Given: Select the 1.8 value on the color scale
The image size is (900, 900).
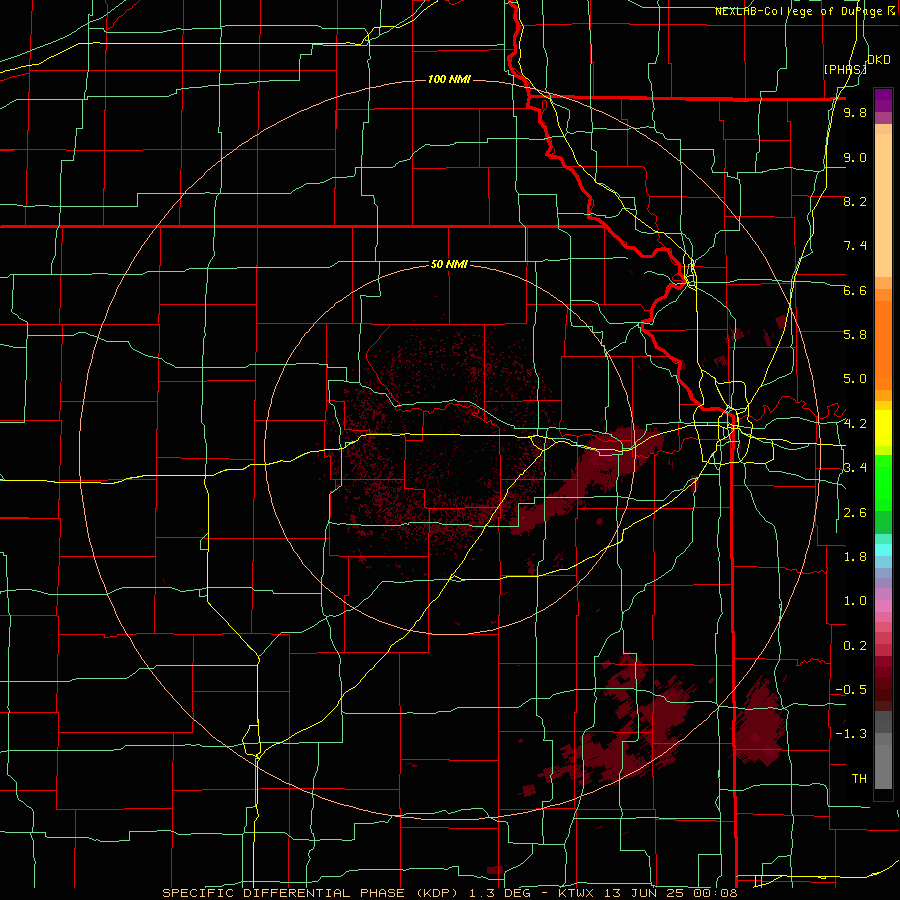Looking at the screenshot, I should pyautogui.click(x=855, y=556).
